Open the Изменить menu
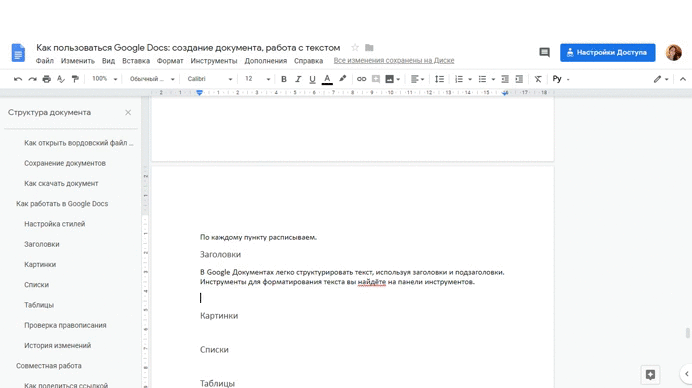Screen dimensions: 692x388 click(x=78, y=61)
